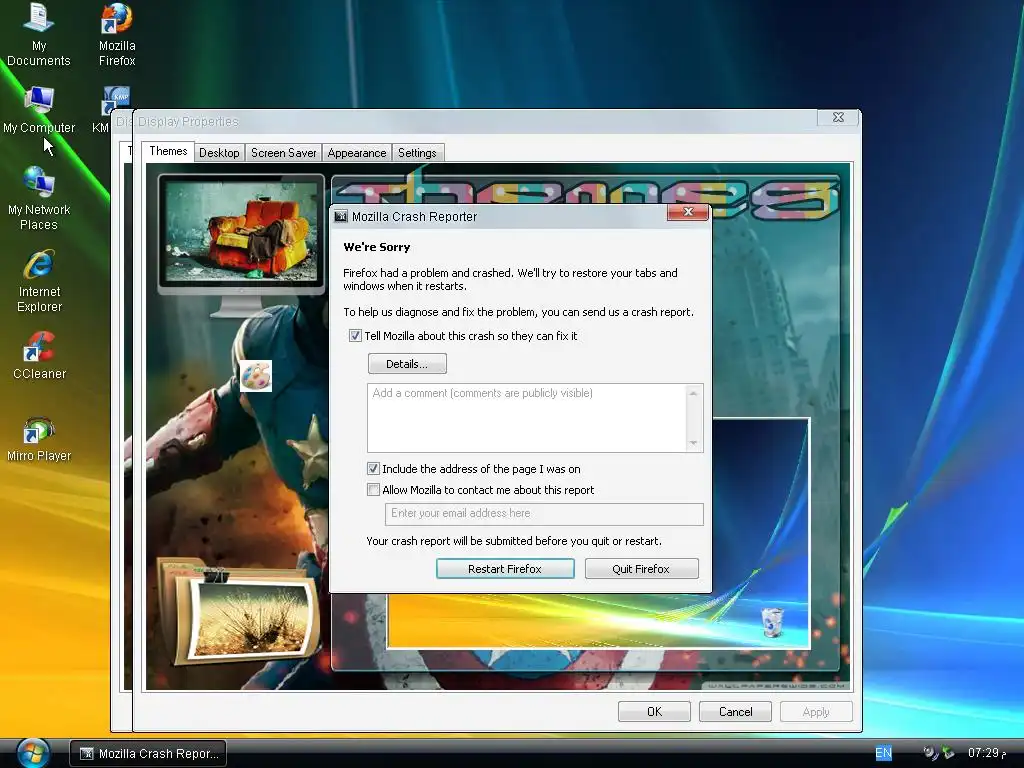
Task: Click the Start orb button
Action: pyautogui.click(x=33, y=752)
